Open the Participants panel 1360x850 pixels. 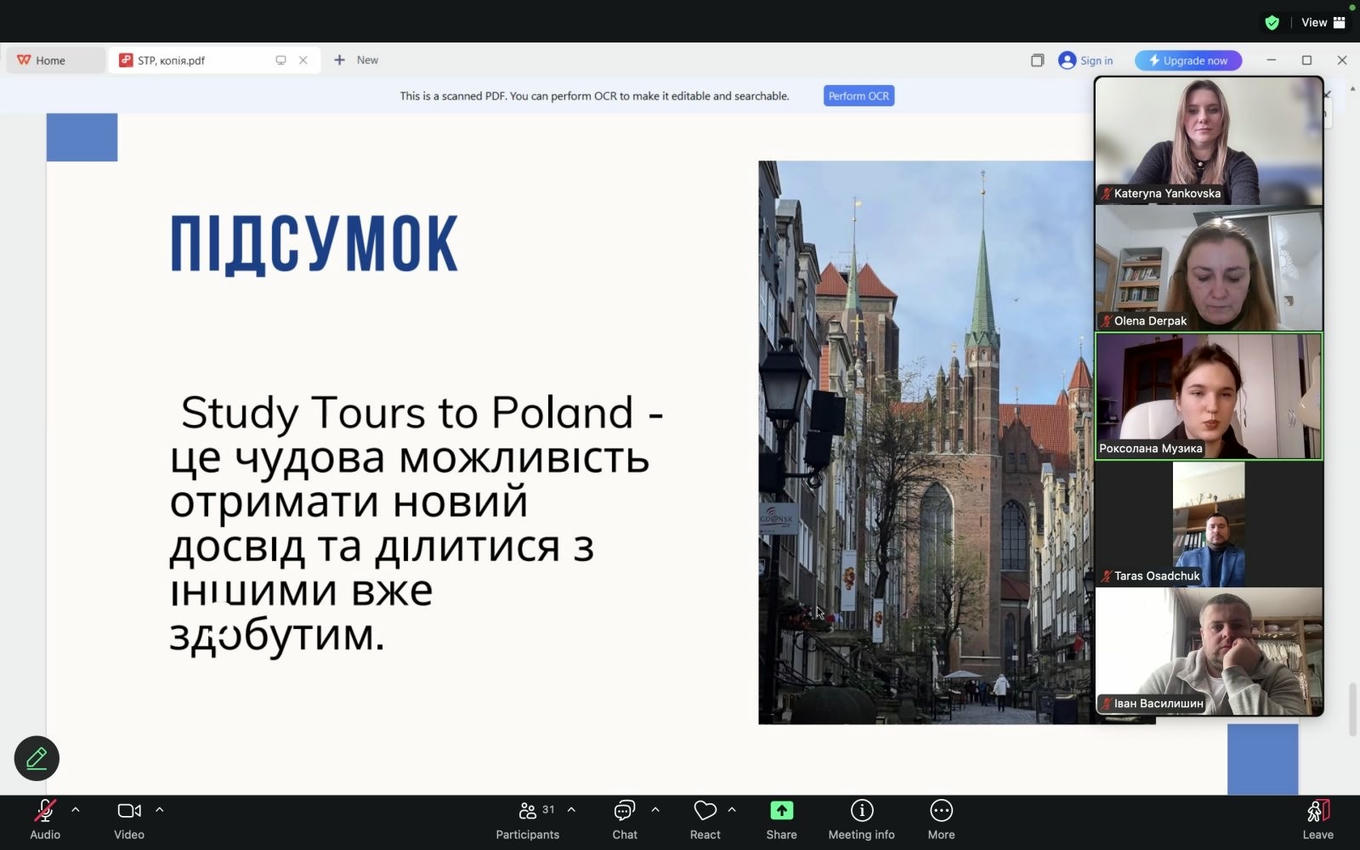pos(528,811)
